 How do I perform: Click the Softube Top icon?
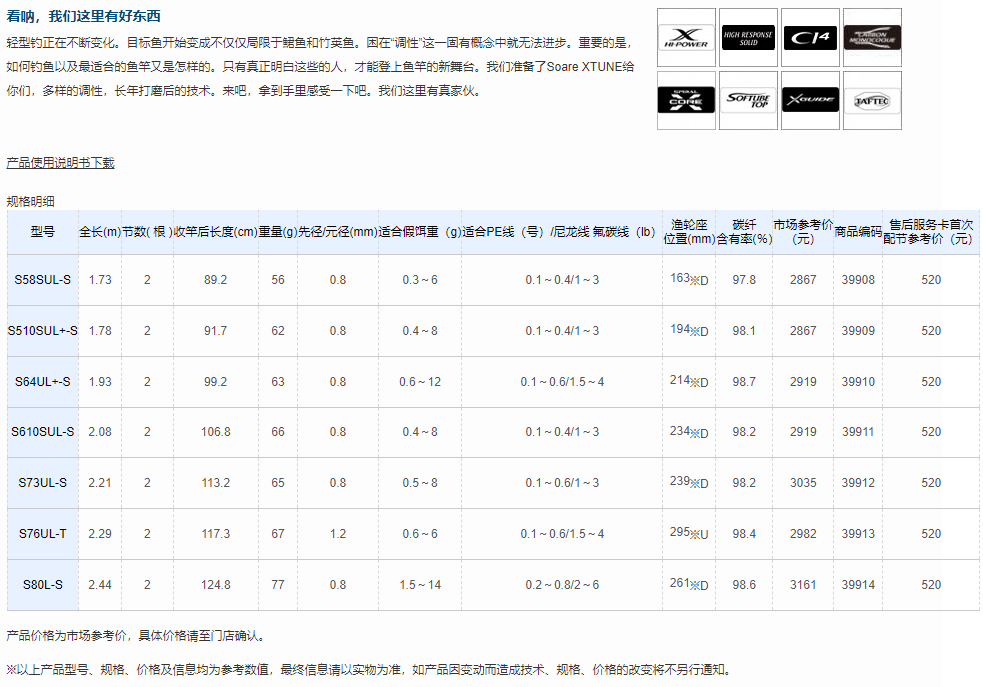tap(748, 100)
